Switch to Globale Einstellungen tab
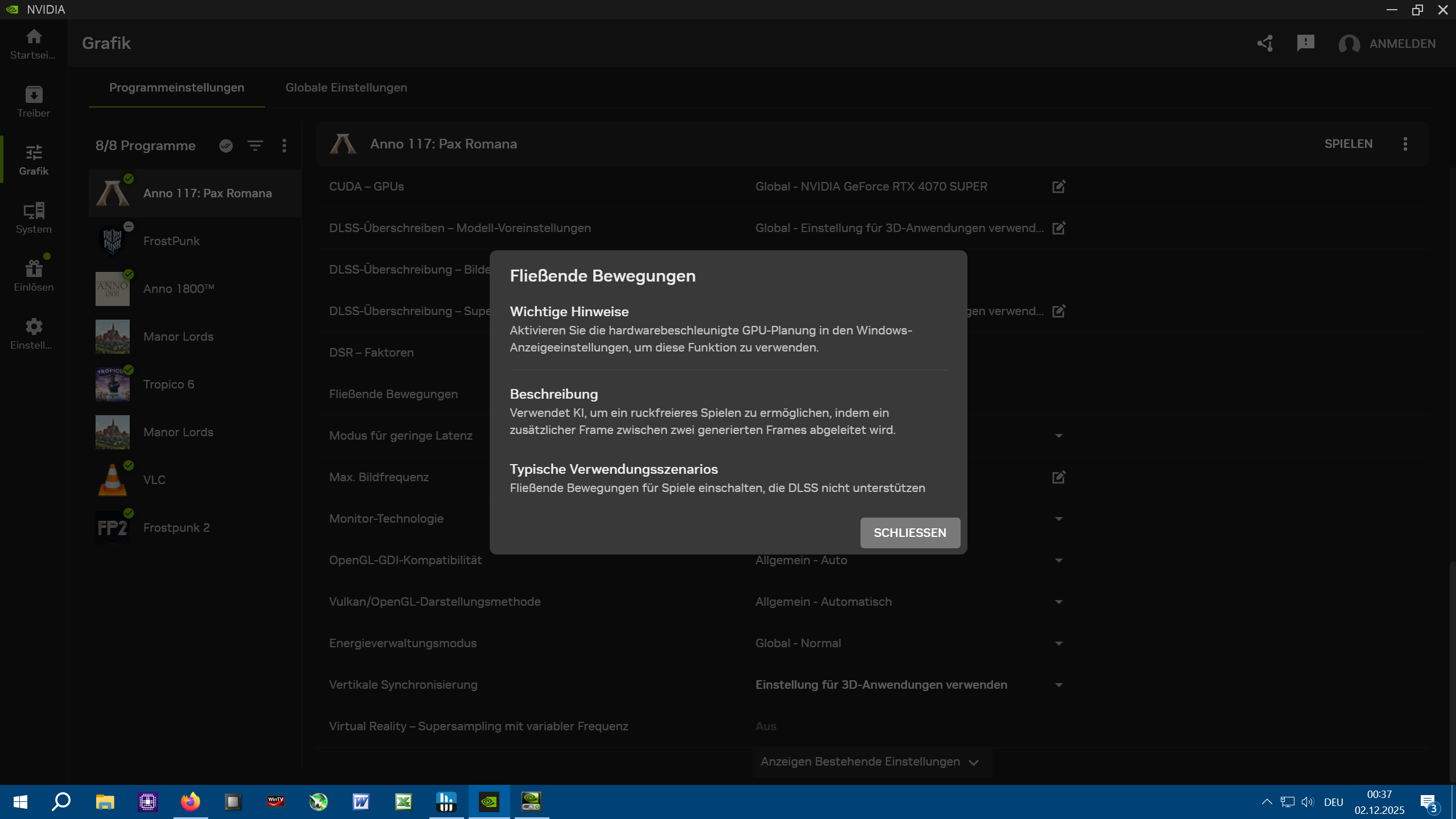The image size is (1456, 819). pyautogui.click(x=346, y=88)
